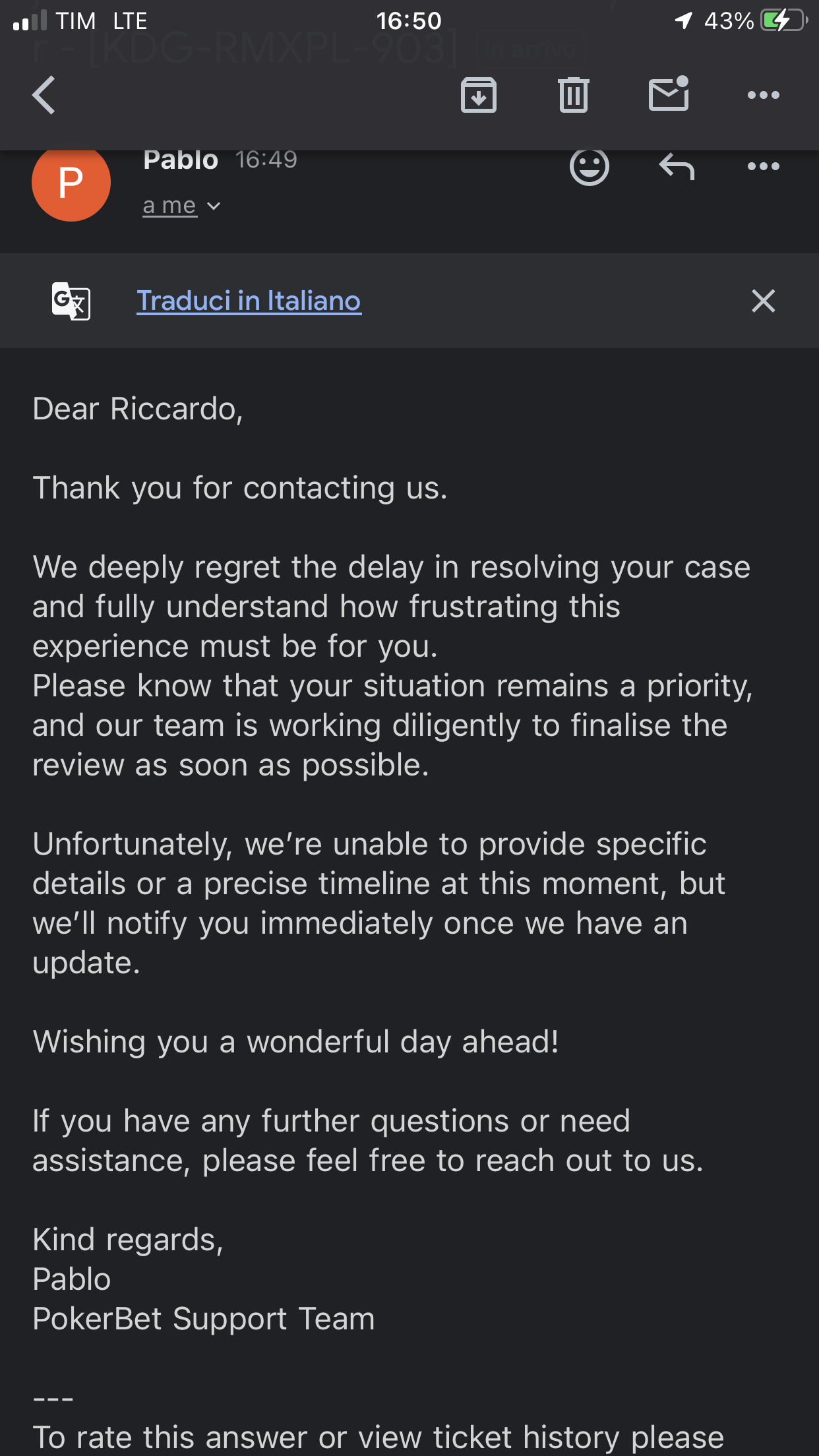Delete this email with trash icon
819x1456 pixels.
[x=573, y=95]
